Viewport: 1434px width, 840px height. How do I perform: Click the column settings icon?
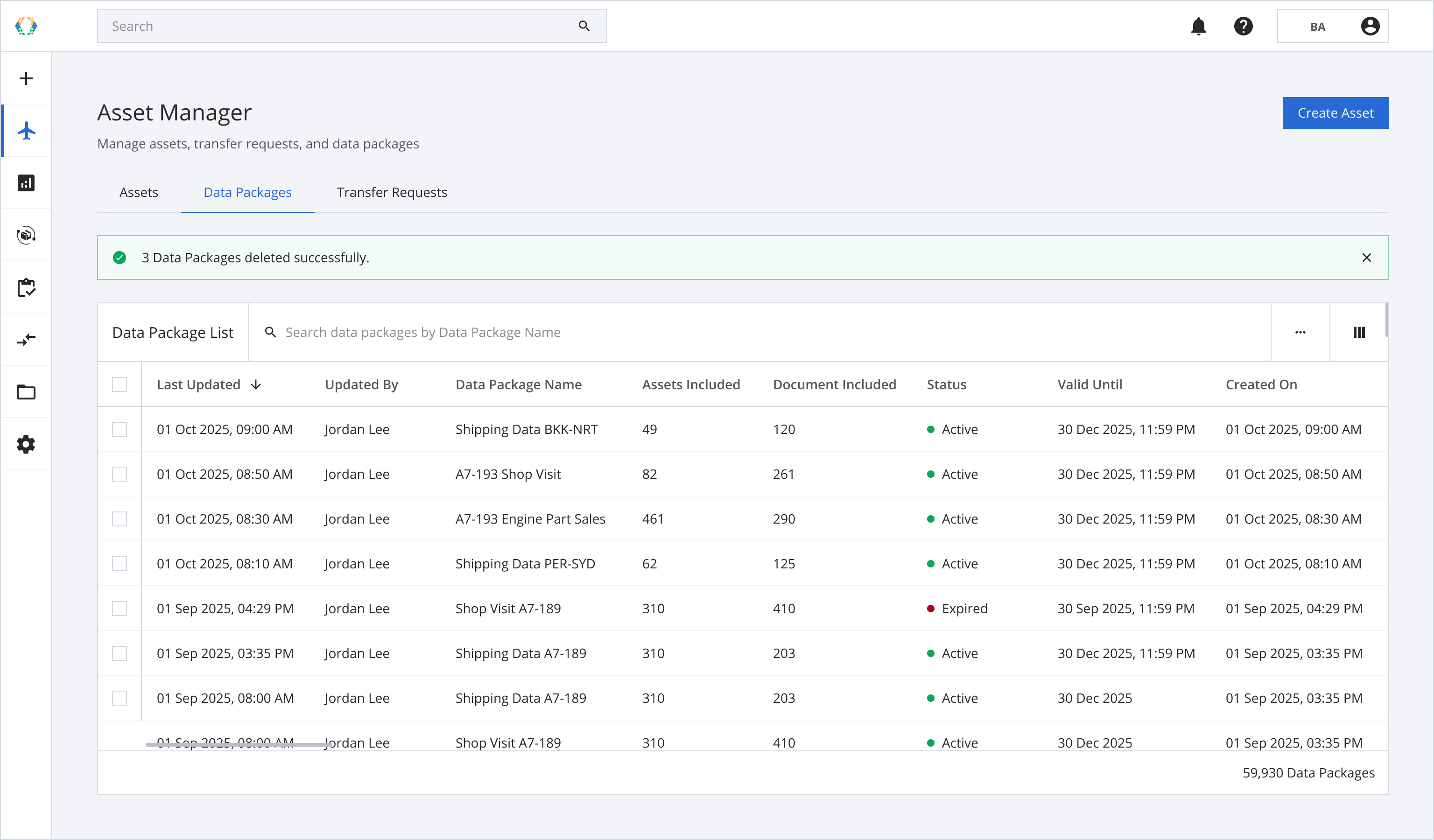point(1359,332)
